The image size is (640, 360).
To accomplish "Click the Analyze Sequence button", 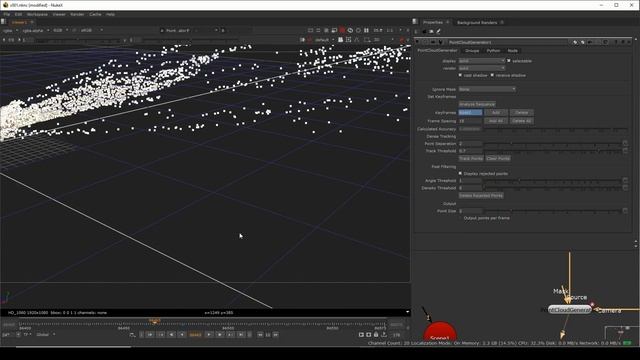I will click(x=477, y=104).
